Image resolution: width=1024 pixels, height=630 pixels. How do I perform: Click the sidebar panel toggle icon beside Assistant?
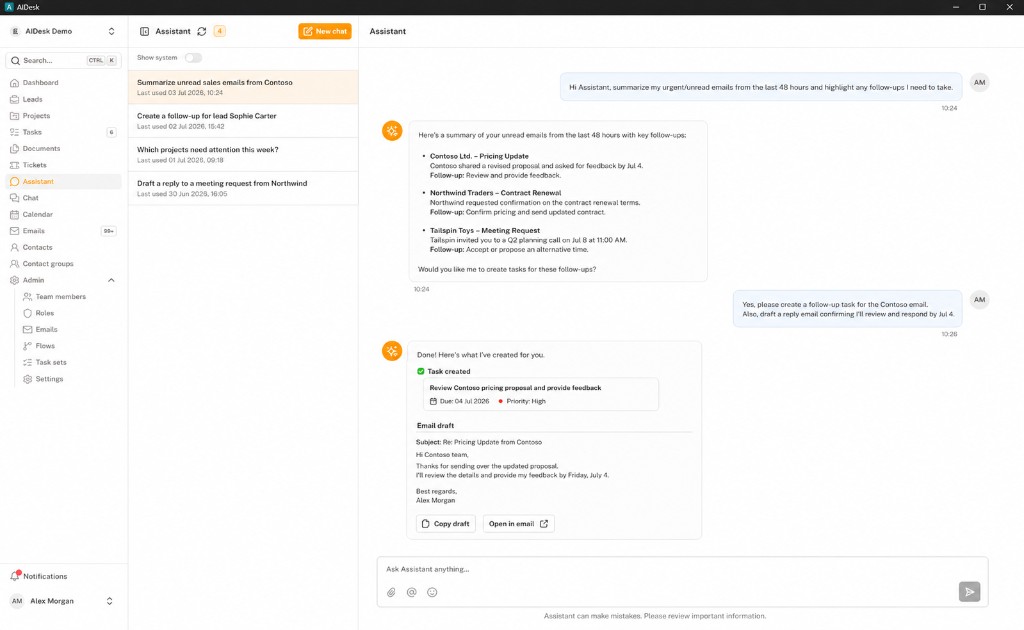(144, 31)
